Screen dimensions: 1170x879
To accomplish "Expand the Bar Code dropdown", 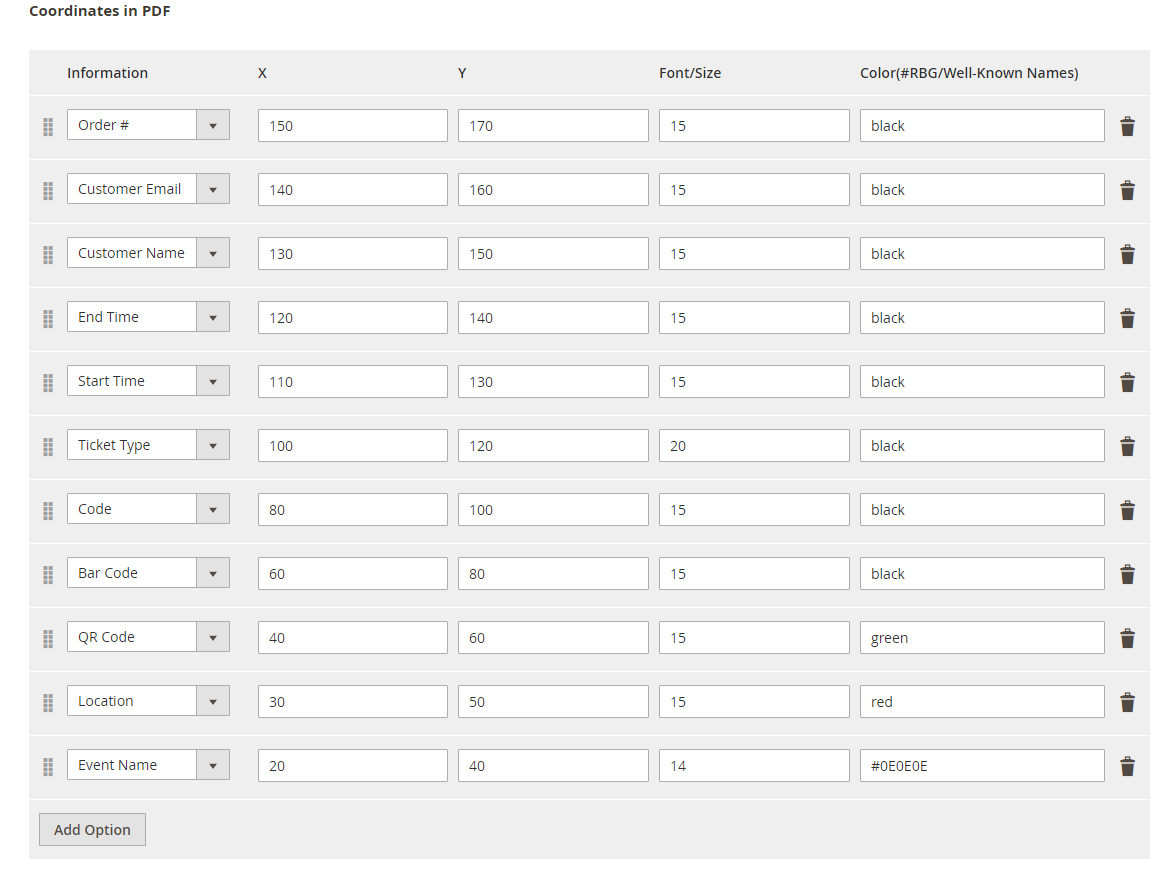I will [x=148, y=573].
